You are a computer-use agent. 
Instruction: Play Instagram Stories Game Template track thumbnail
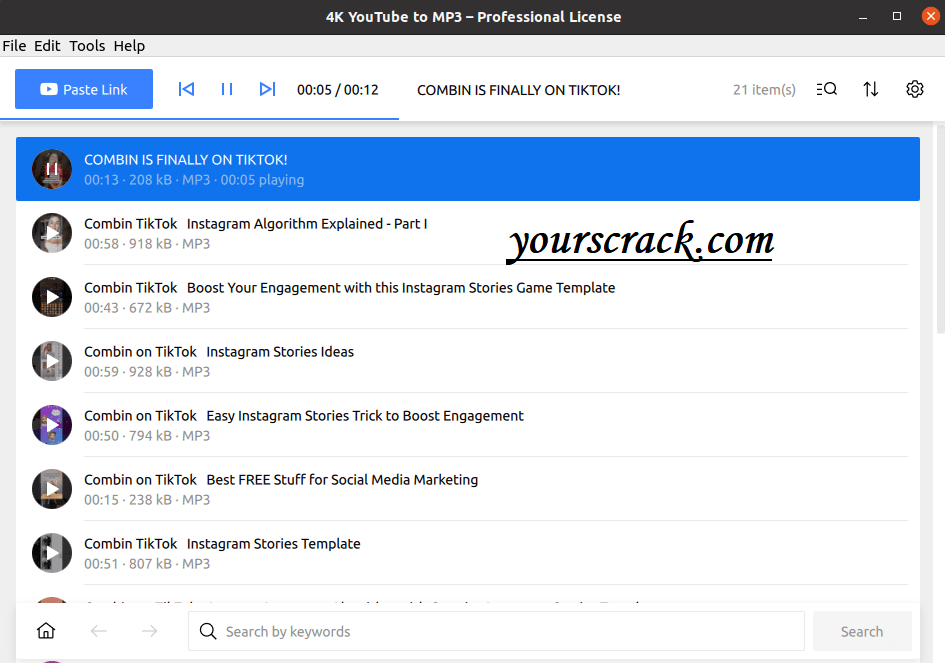[52, 297]
